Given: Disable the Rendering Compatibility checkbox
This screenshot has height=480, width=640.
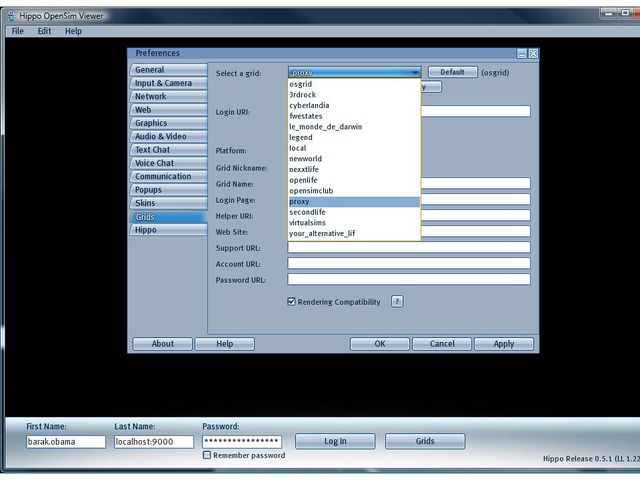Looking at the screenshot, I should 292,301.
